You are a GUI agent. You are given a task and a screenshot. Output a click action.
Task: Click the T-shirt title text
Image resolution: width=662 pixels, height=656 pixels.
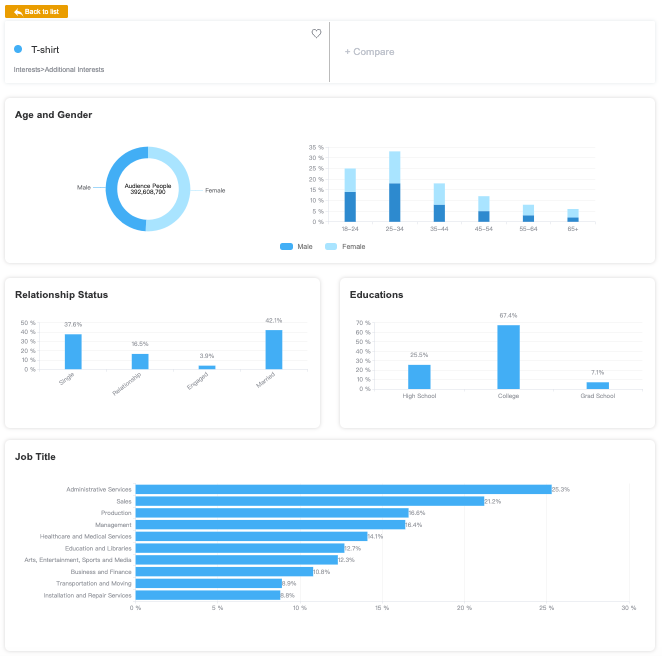(45, 50)
